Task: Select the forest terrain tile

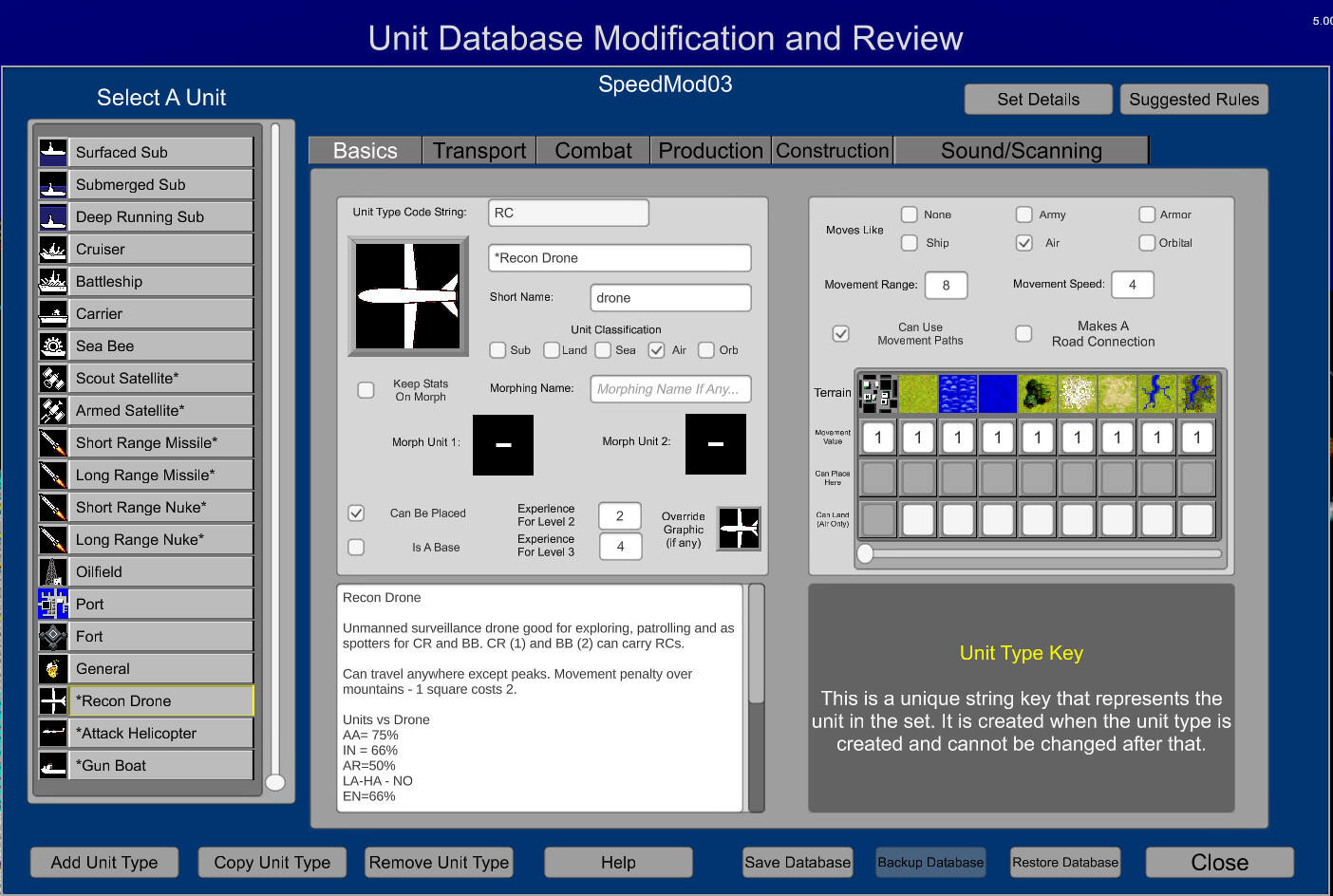Action: tap(1038, 393)
